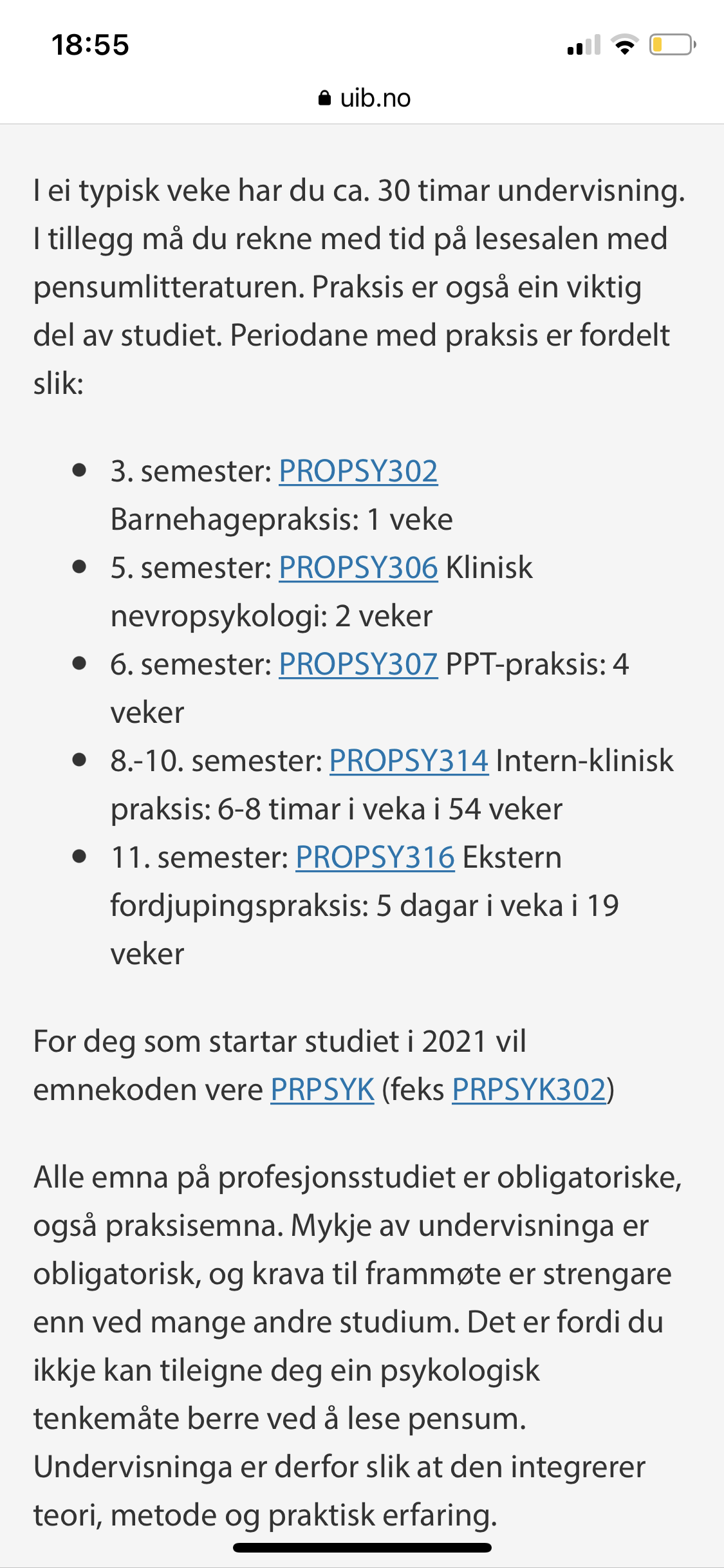Open the PROPSY306 course link
The width and height of the screenshot is (724, 1568).
point(358,568)
